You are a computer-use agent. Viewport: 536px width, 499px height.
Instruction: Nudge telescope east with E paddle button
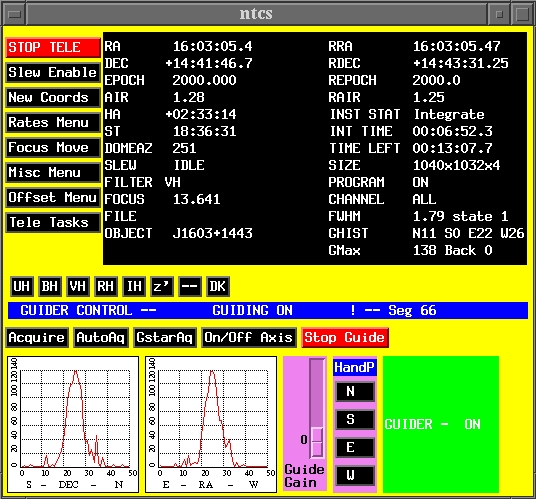tap(355, 447)
